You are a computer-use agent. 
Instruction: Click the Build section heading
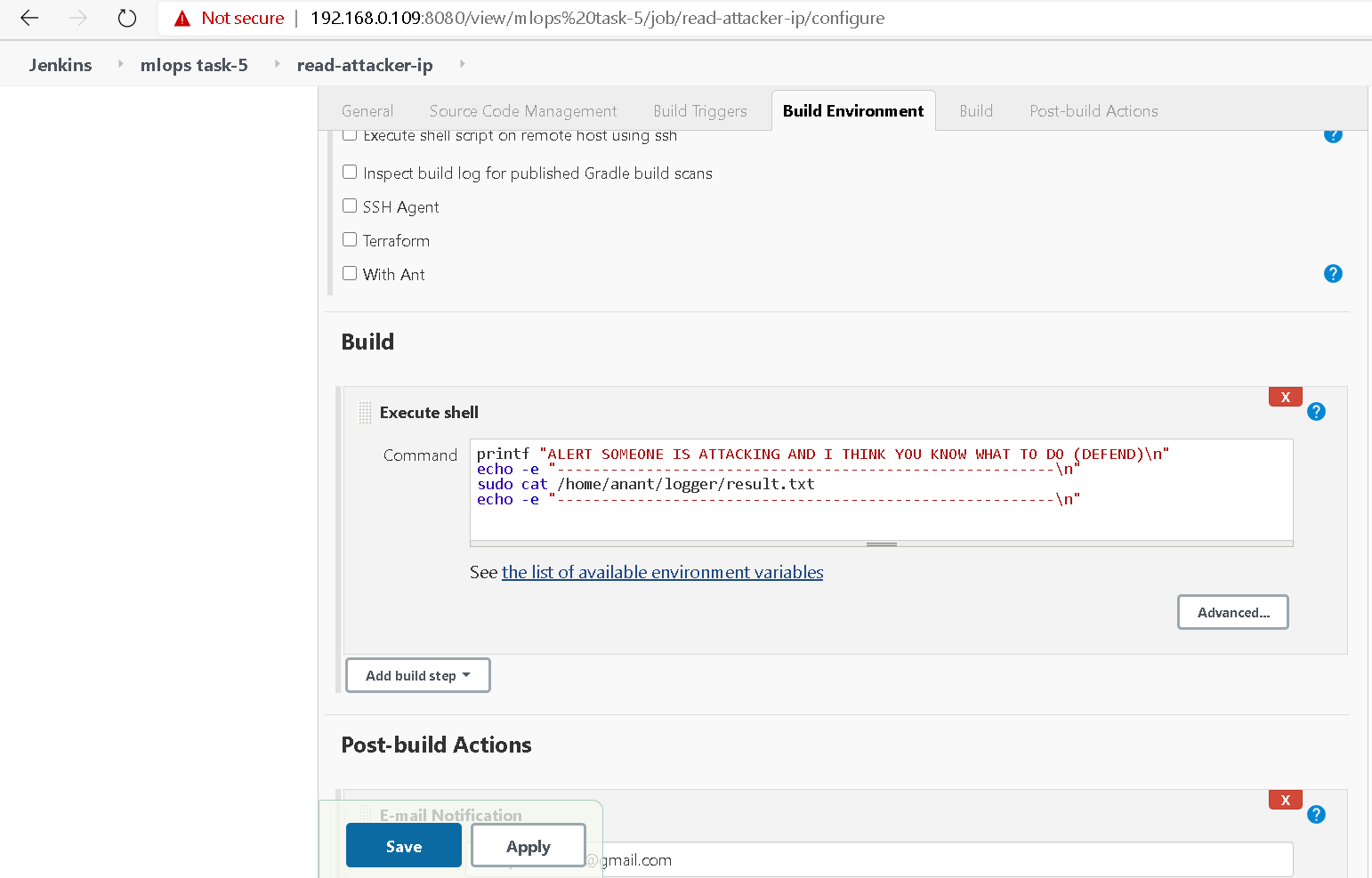(x=367, y=342)
